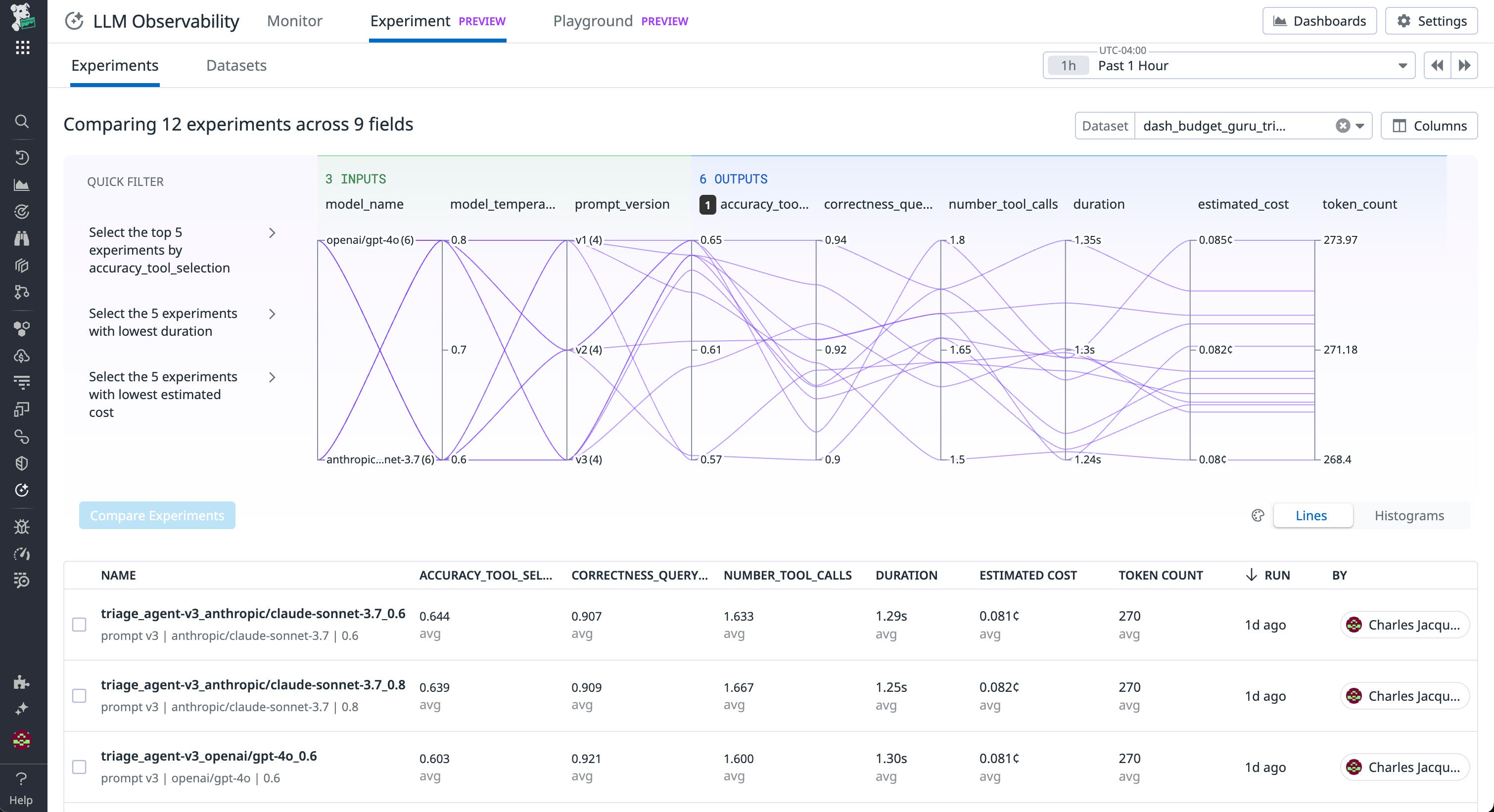Clear the dataset filter with the X icon
1494x812 pixels.
coord(1343,126)
